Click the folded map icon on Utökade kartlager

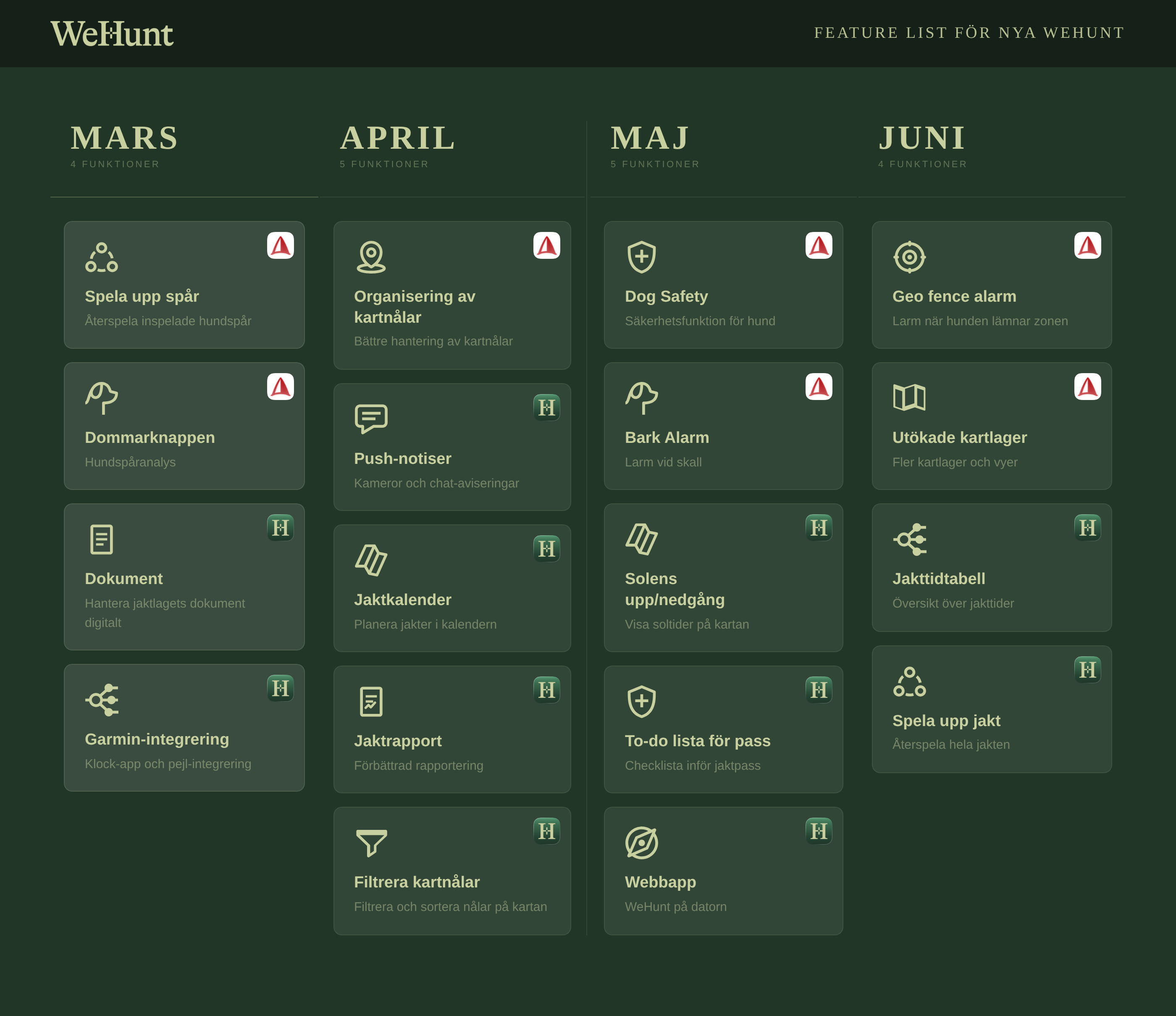[909, 397]
